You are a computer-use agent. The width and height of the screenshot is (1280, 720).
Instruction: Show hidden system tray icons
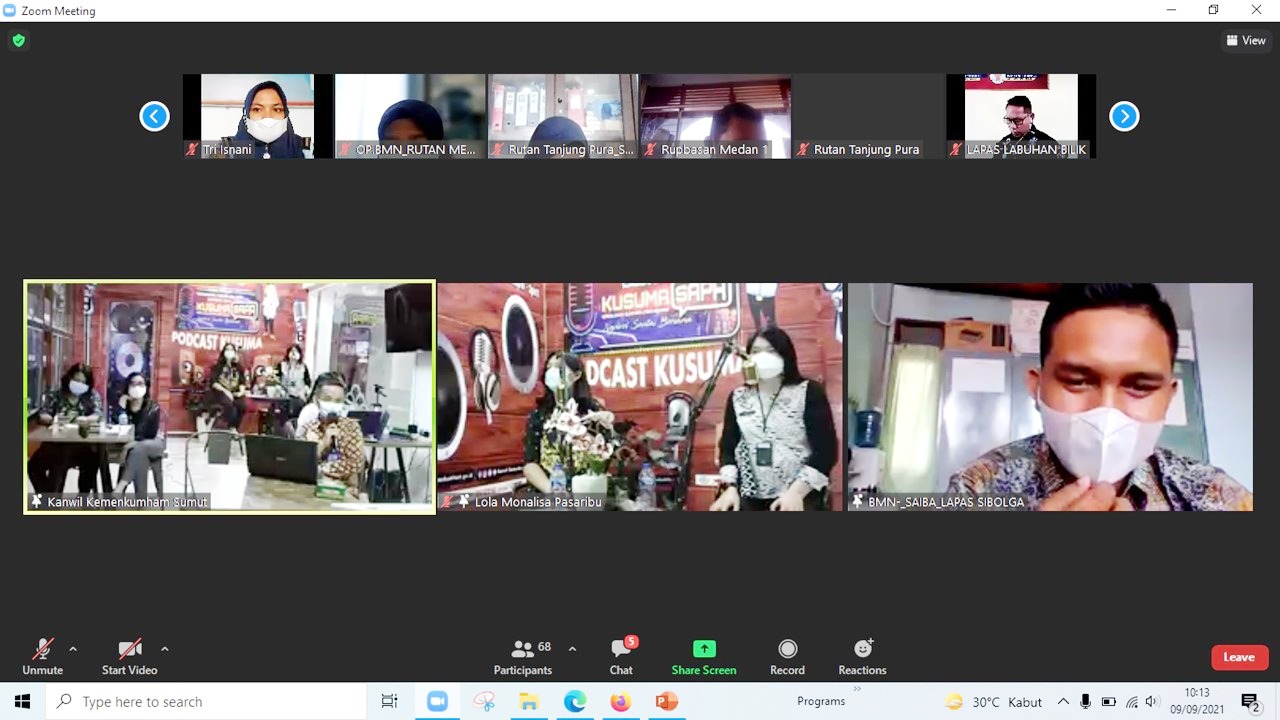[x=1063, y=702]
